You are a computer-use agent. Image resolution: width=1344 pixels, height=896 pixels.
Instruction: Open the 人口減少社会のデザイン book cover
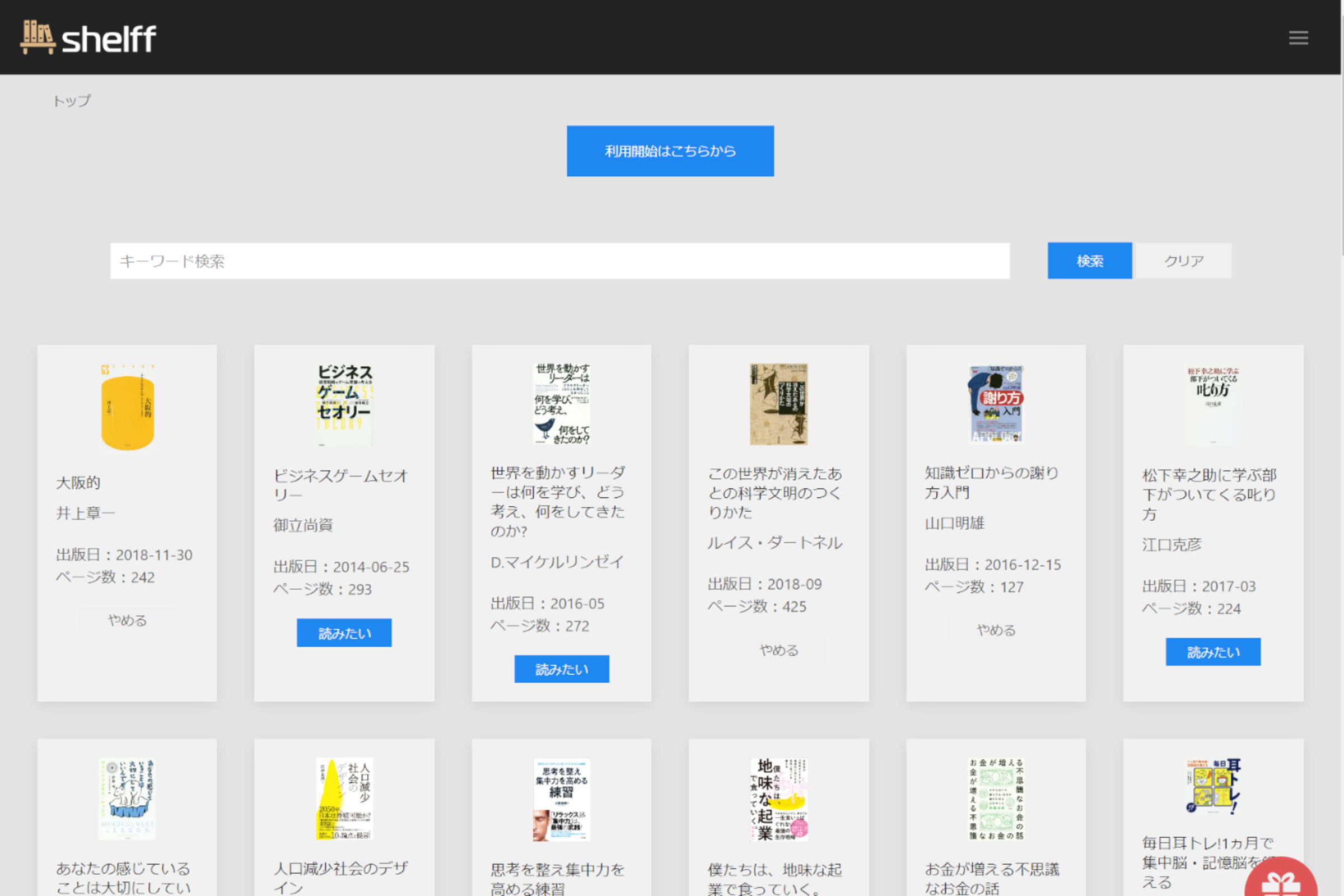point(344,799)
